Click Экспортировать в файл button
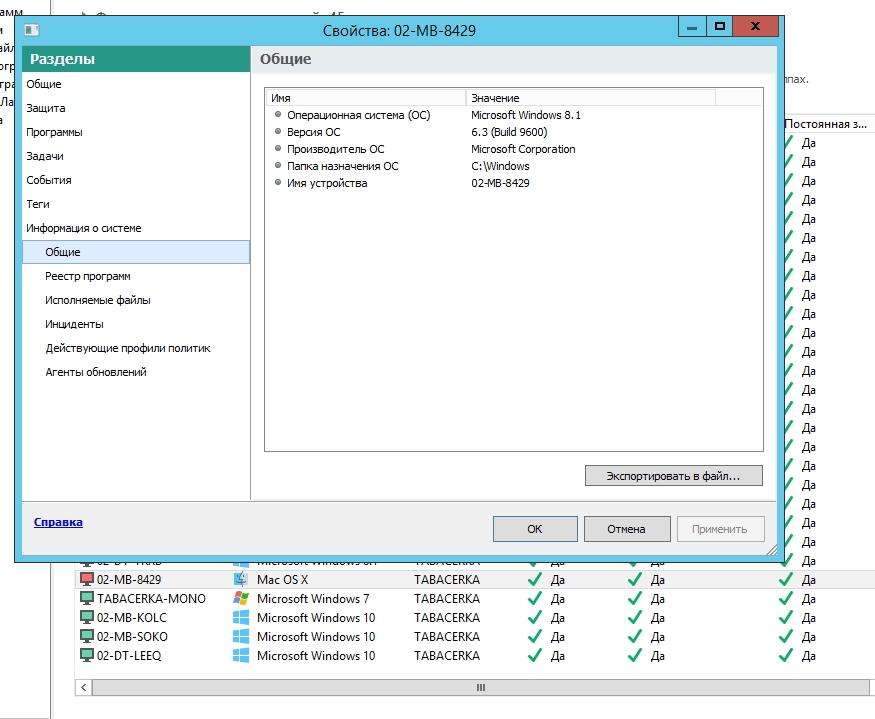The height and width of the screenshot is (719, 875). point(674,476)
